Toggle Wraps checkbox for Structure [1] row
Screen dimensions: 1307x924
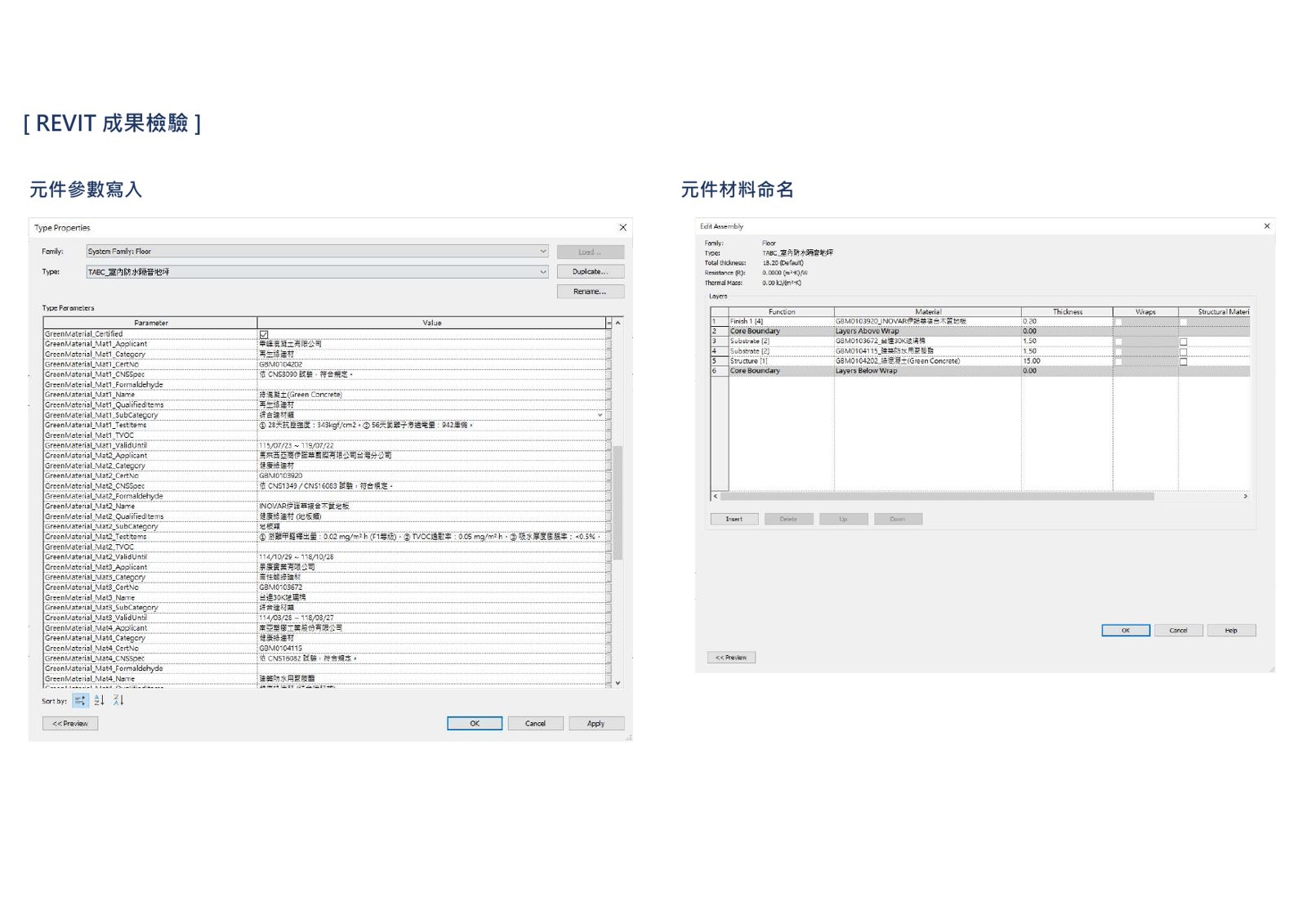pyautogui.click(x=1119, y=361)
